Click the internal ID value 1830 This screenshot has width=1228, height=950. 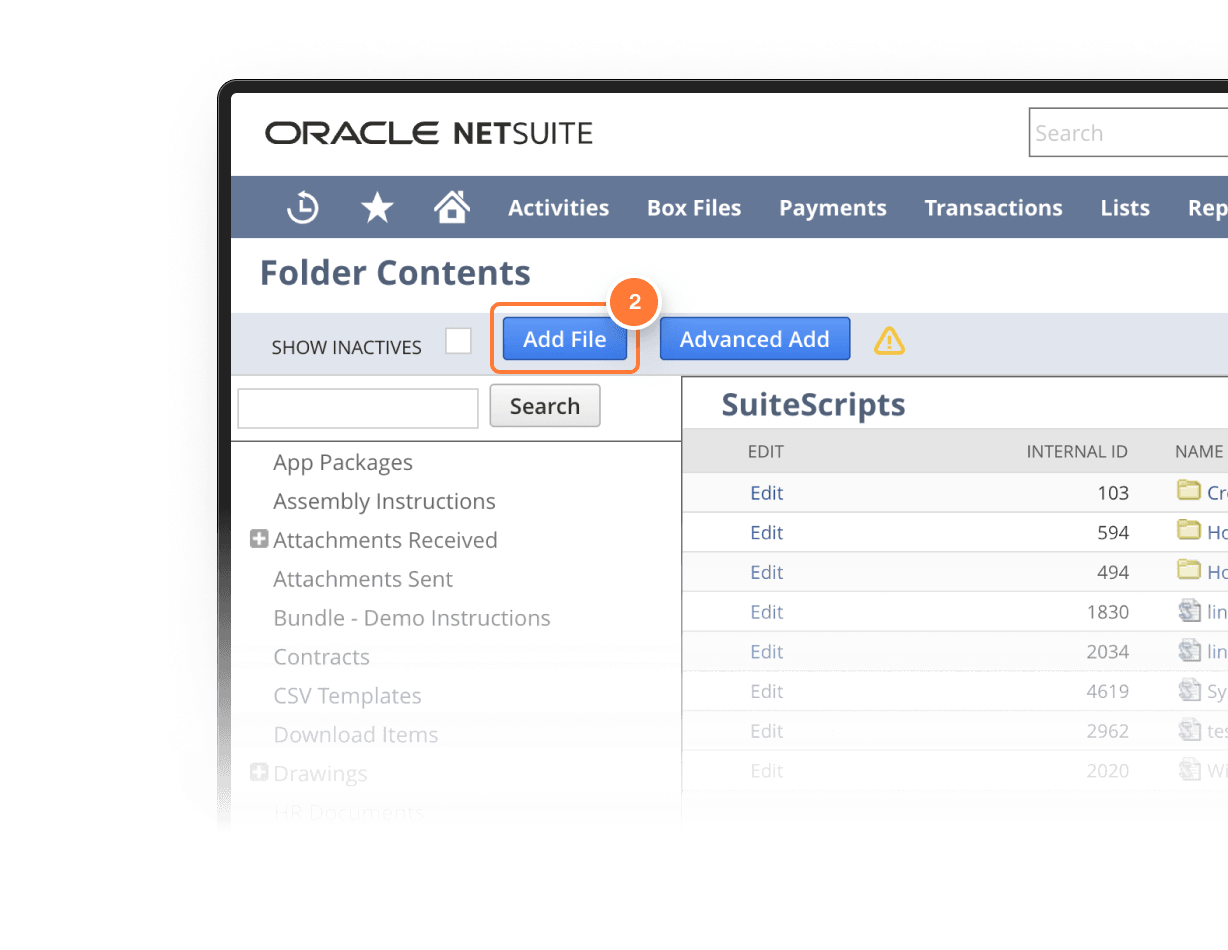point(1108,612)
